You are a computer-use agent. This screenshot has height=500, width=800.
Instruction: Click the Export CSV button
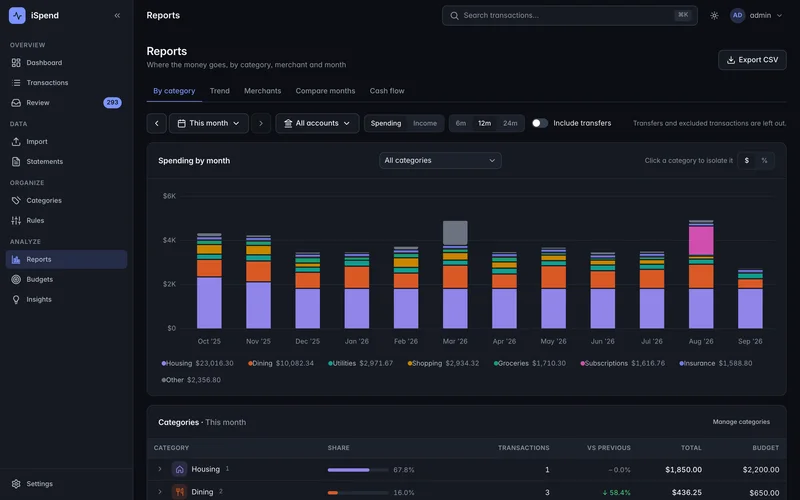tap(752, 60)
